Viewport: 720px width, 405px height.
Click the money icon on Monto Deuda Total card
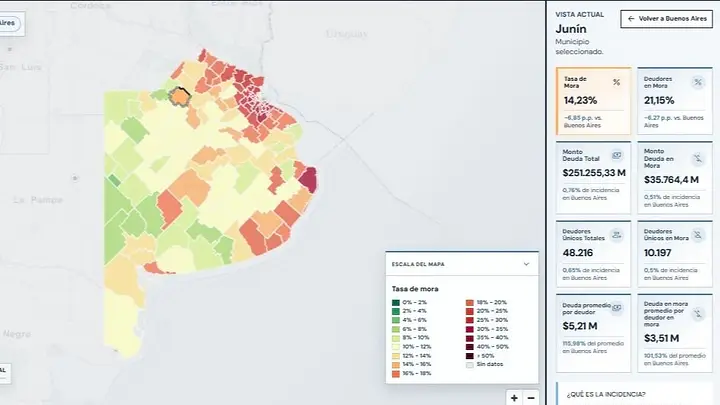pos(616,155)
